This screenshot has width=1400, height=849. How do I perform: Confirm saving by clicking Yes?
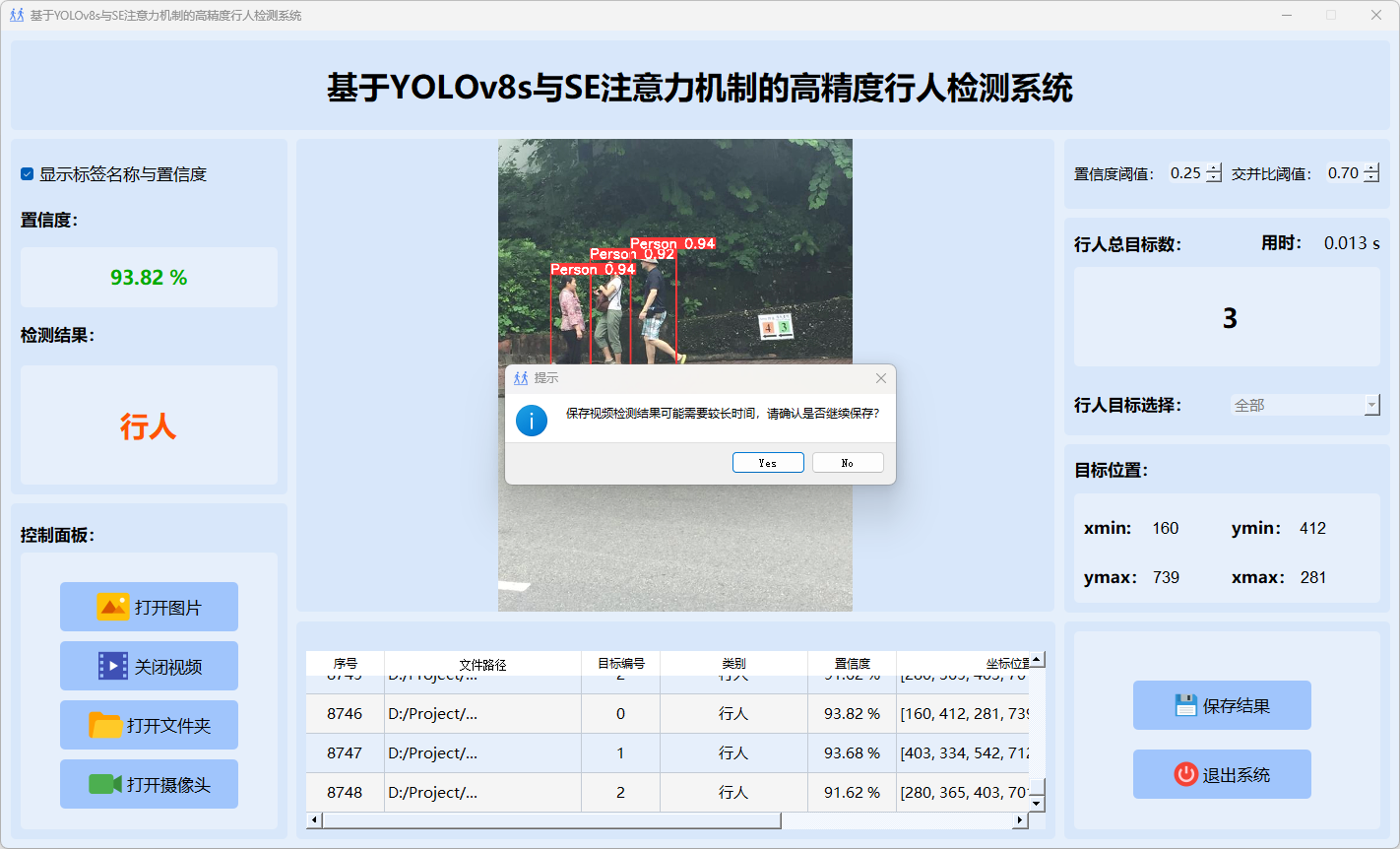tap(768, 463)
